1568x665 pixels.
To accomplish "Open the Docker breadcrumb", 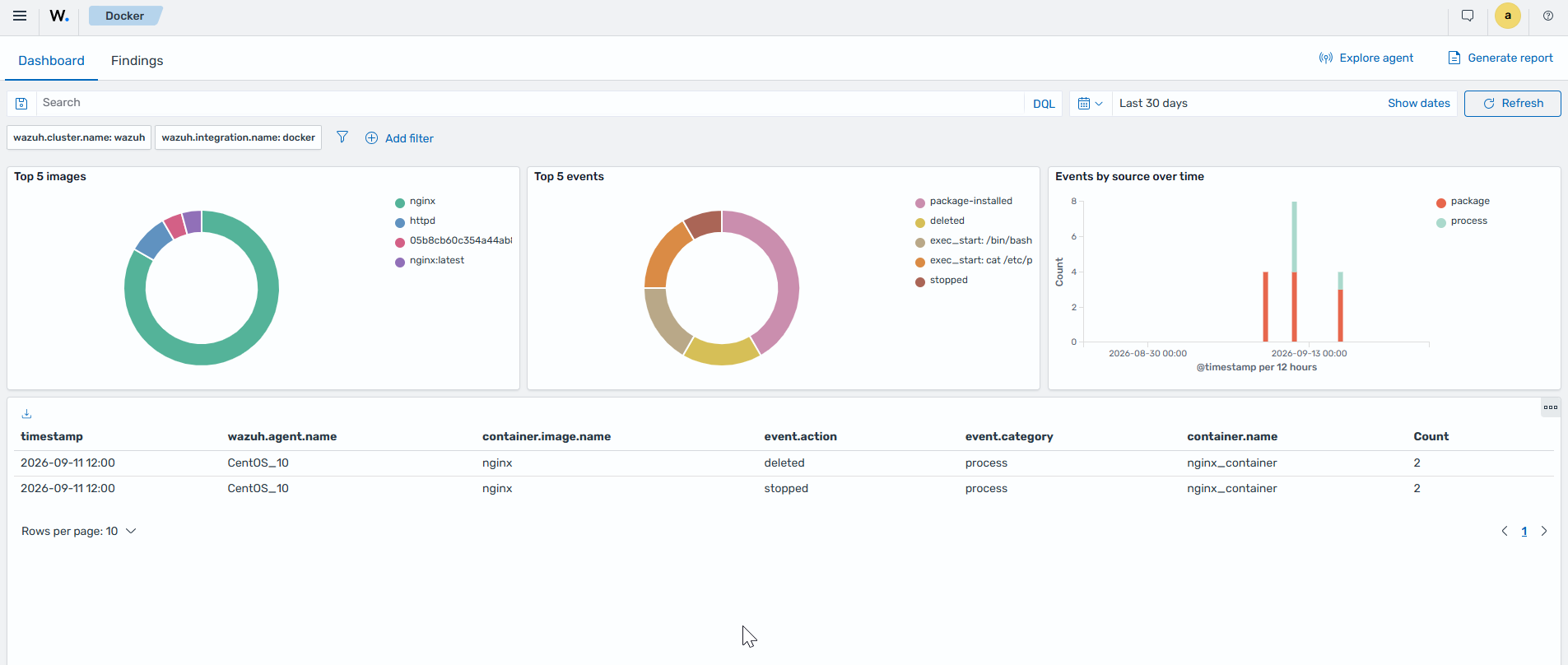I will [x=124, y=16].
